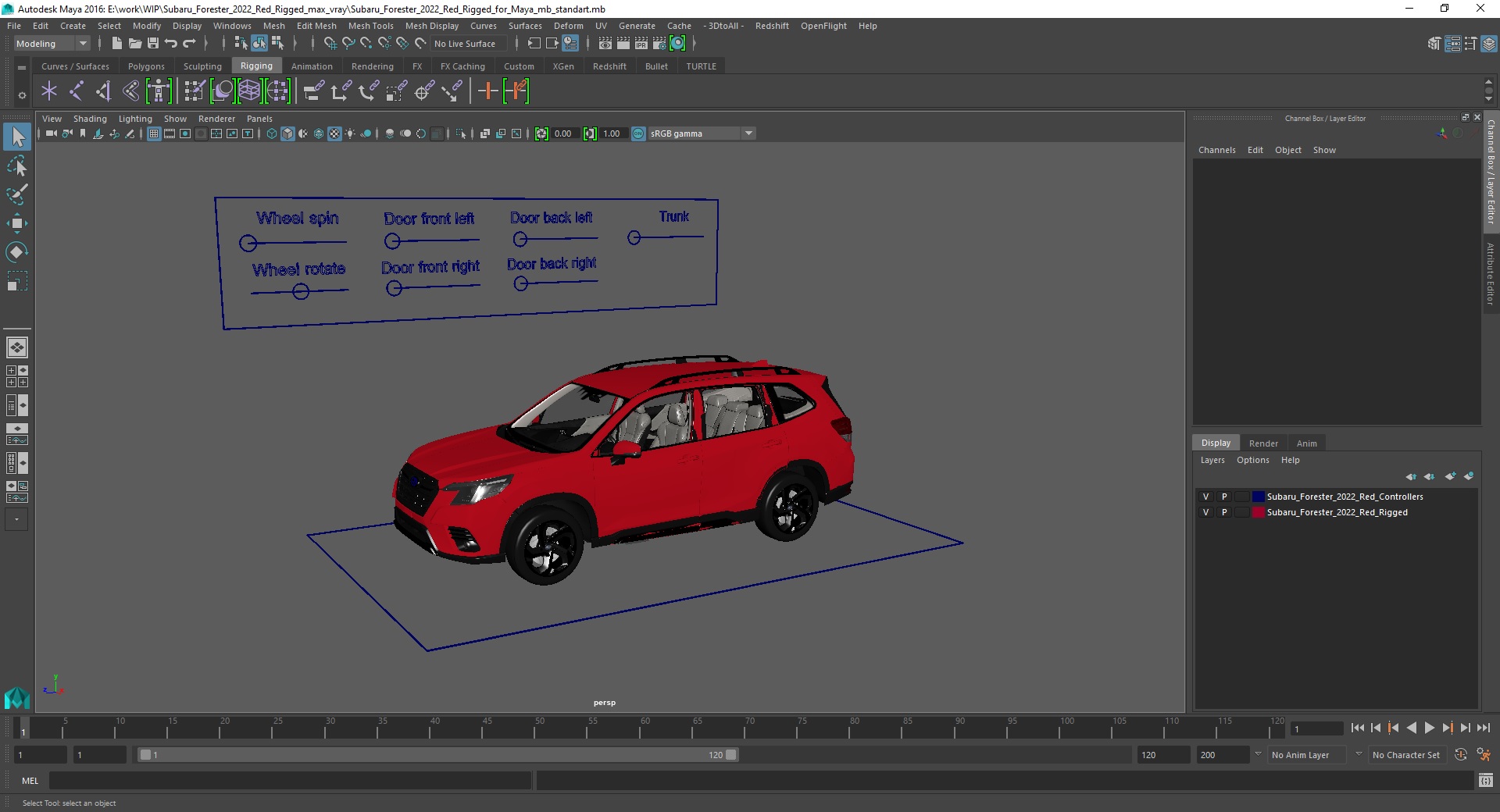Switch to the Polygons shelf tab

146,66
